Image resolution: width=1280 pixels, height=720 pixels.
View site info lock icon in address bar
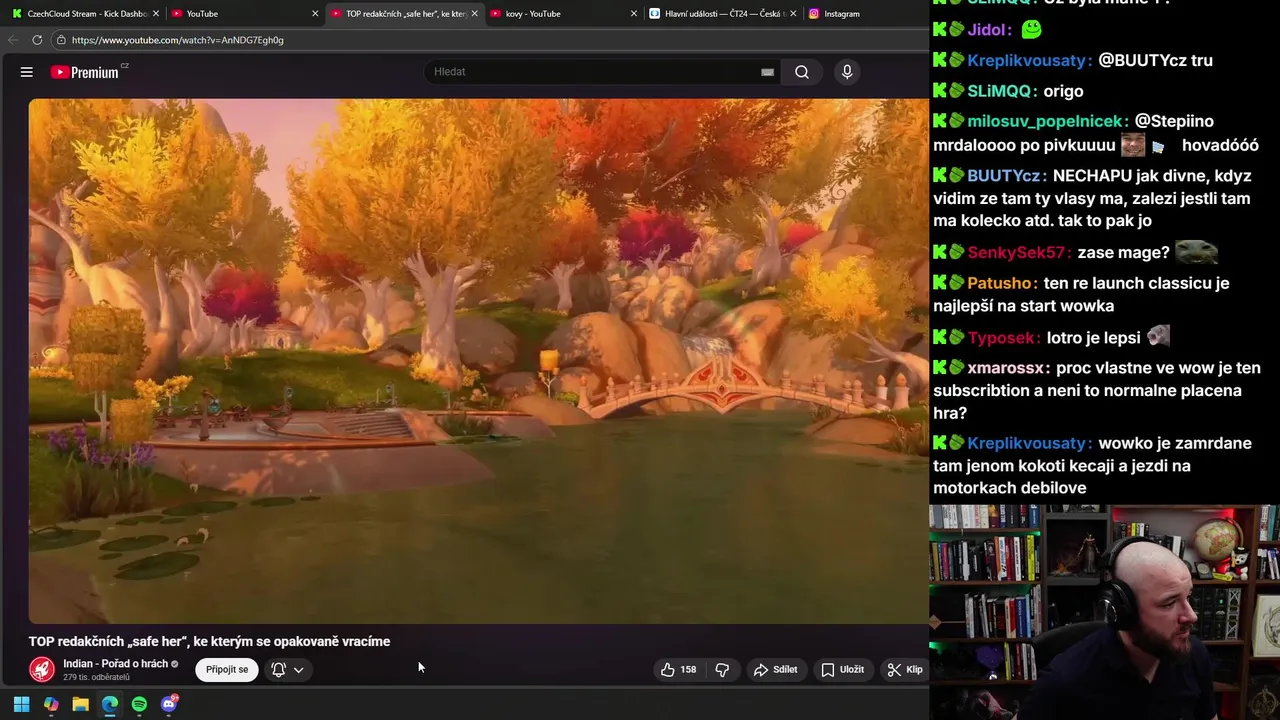(61, 40)
